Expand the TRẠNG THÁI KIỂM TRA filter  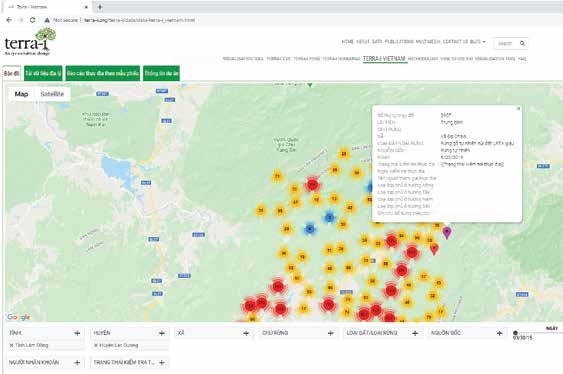pos(162,363)
